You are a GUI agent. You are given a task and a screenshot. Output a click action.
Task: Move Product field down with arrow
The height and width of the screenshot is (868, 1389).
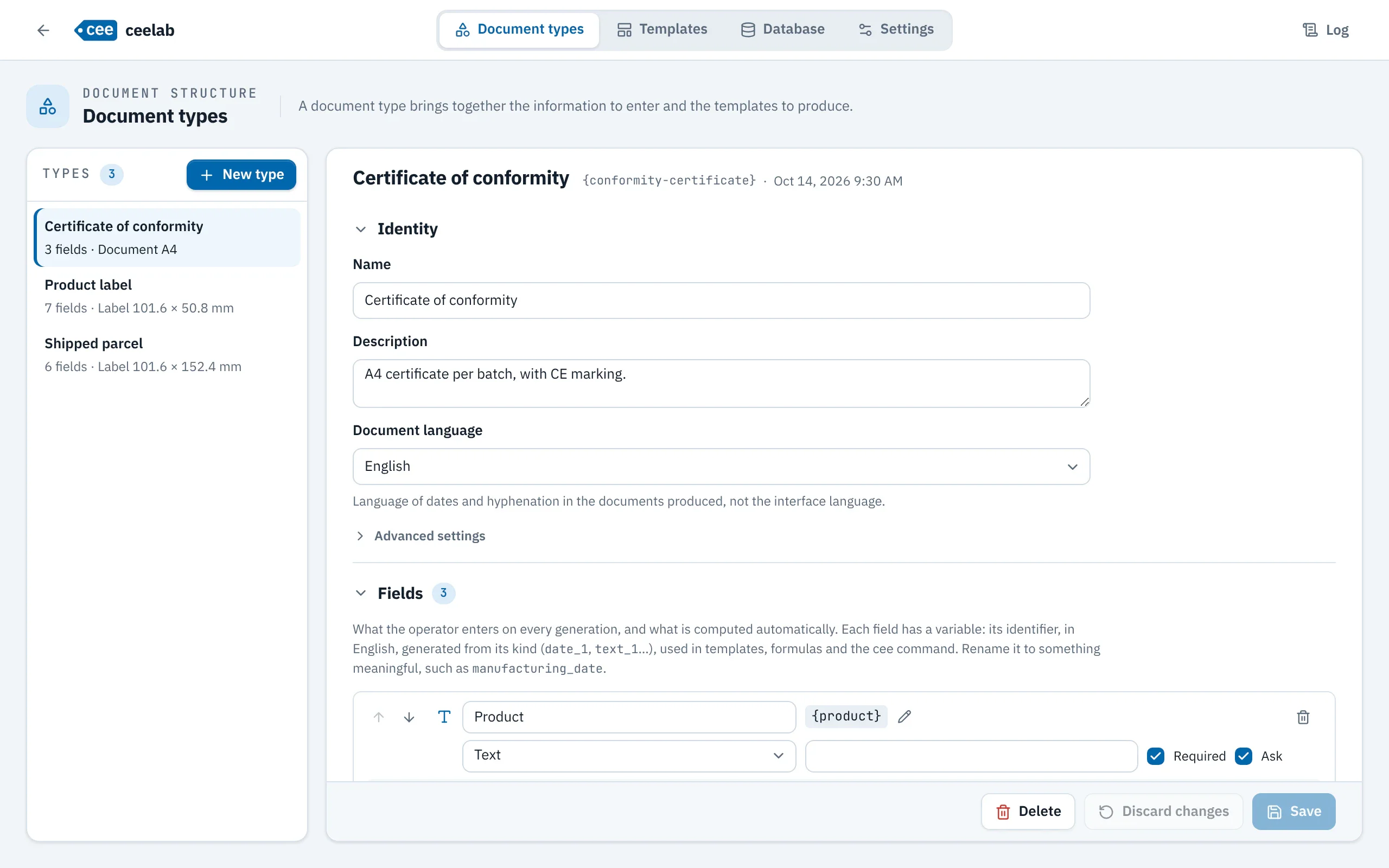click(409, 717)
